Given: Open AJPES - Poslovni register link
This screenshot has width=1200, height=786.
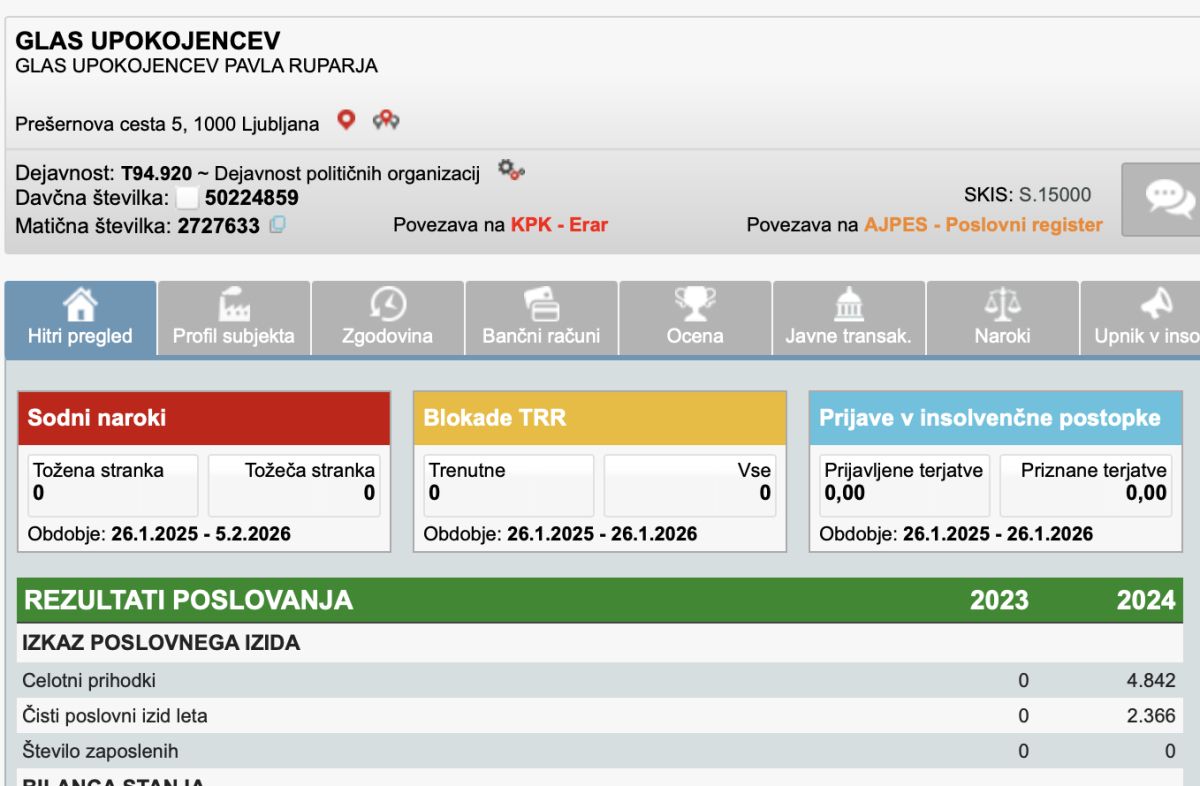Looking at the screenshot, I should [983, 225].
